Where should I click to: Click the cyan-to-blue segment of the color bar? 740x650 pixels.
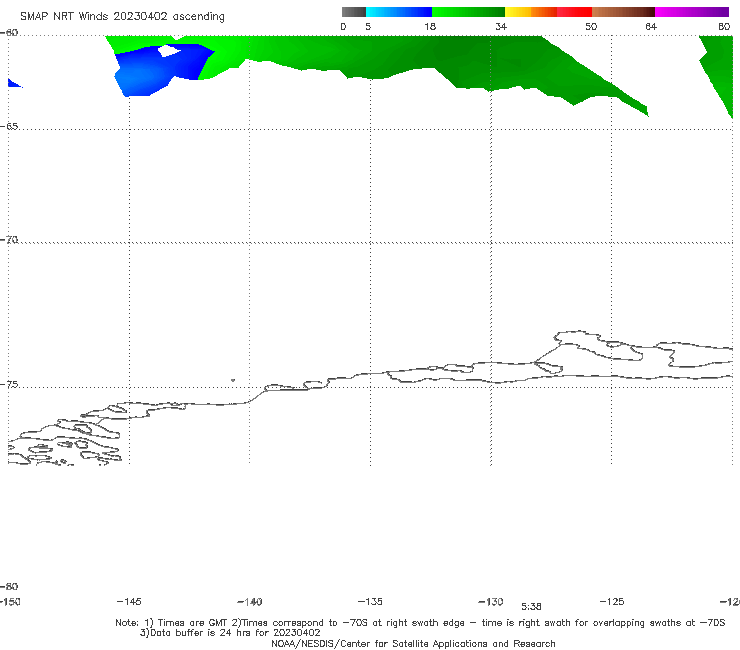click(399, 12)
